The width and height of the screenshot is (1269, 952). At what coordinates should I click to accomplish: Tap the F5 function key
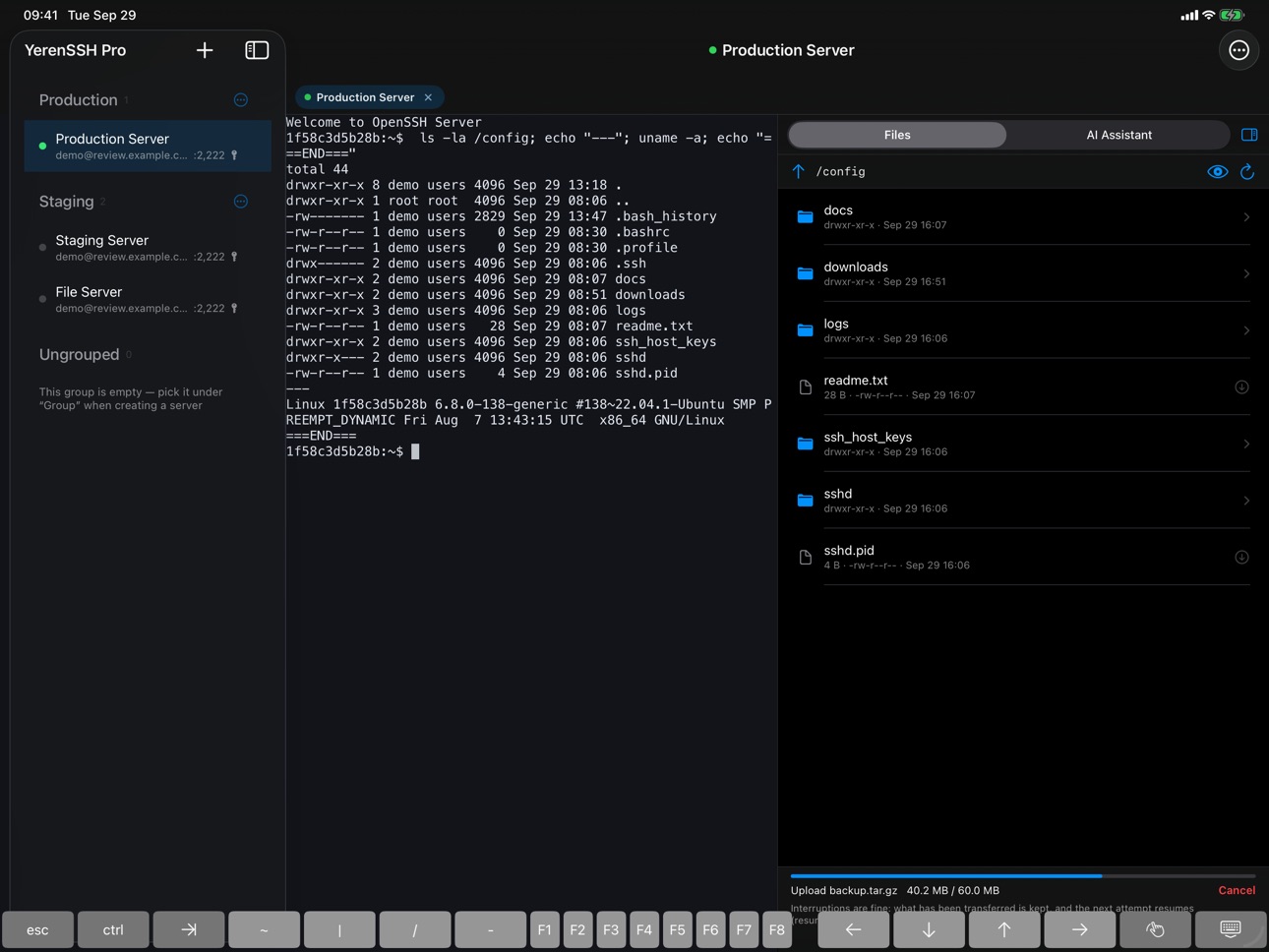click(677, 929)
